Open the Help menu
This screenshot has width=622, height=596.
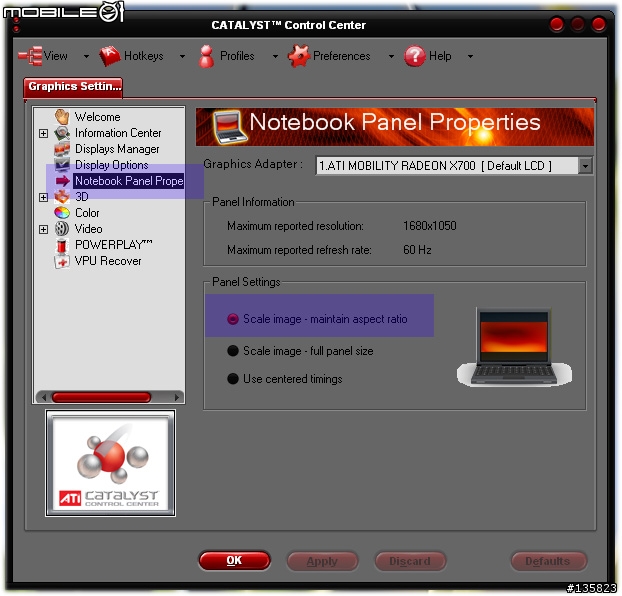tap(440, 56)
